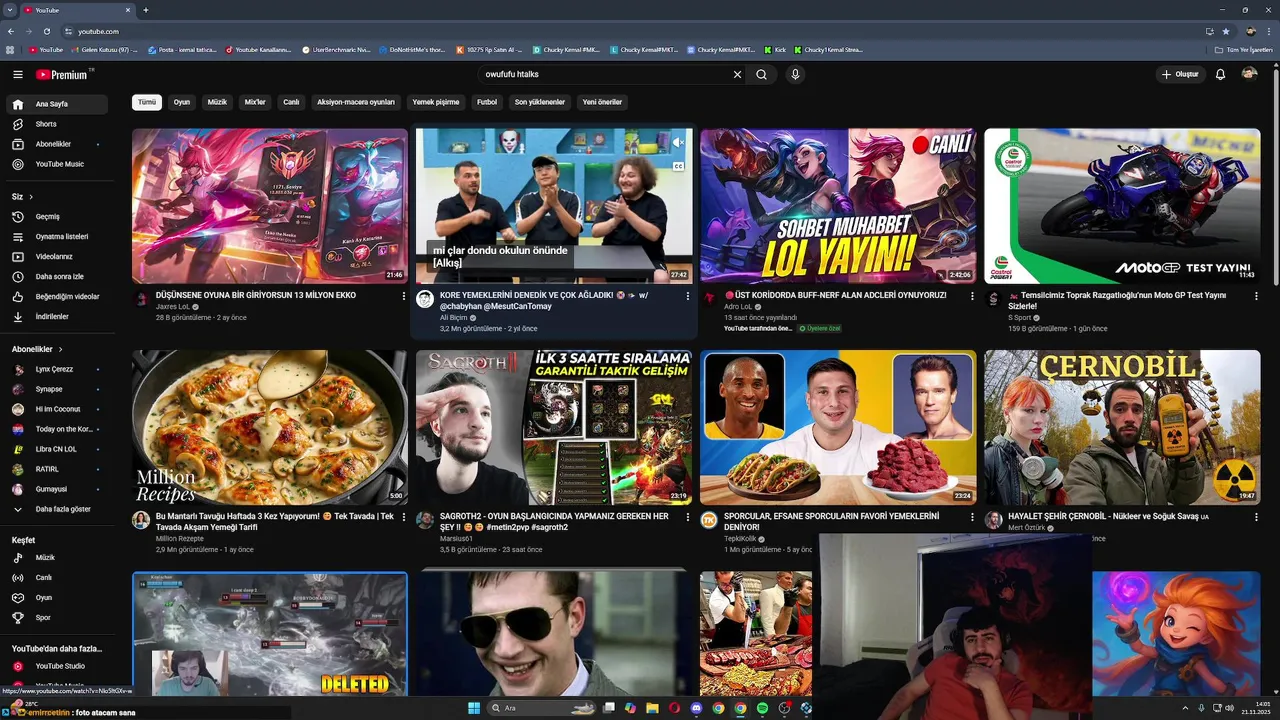Screen dimensions: 1280x720
Task: Open Beğendiğim videolar list
Action: [x=57, y=297]
